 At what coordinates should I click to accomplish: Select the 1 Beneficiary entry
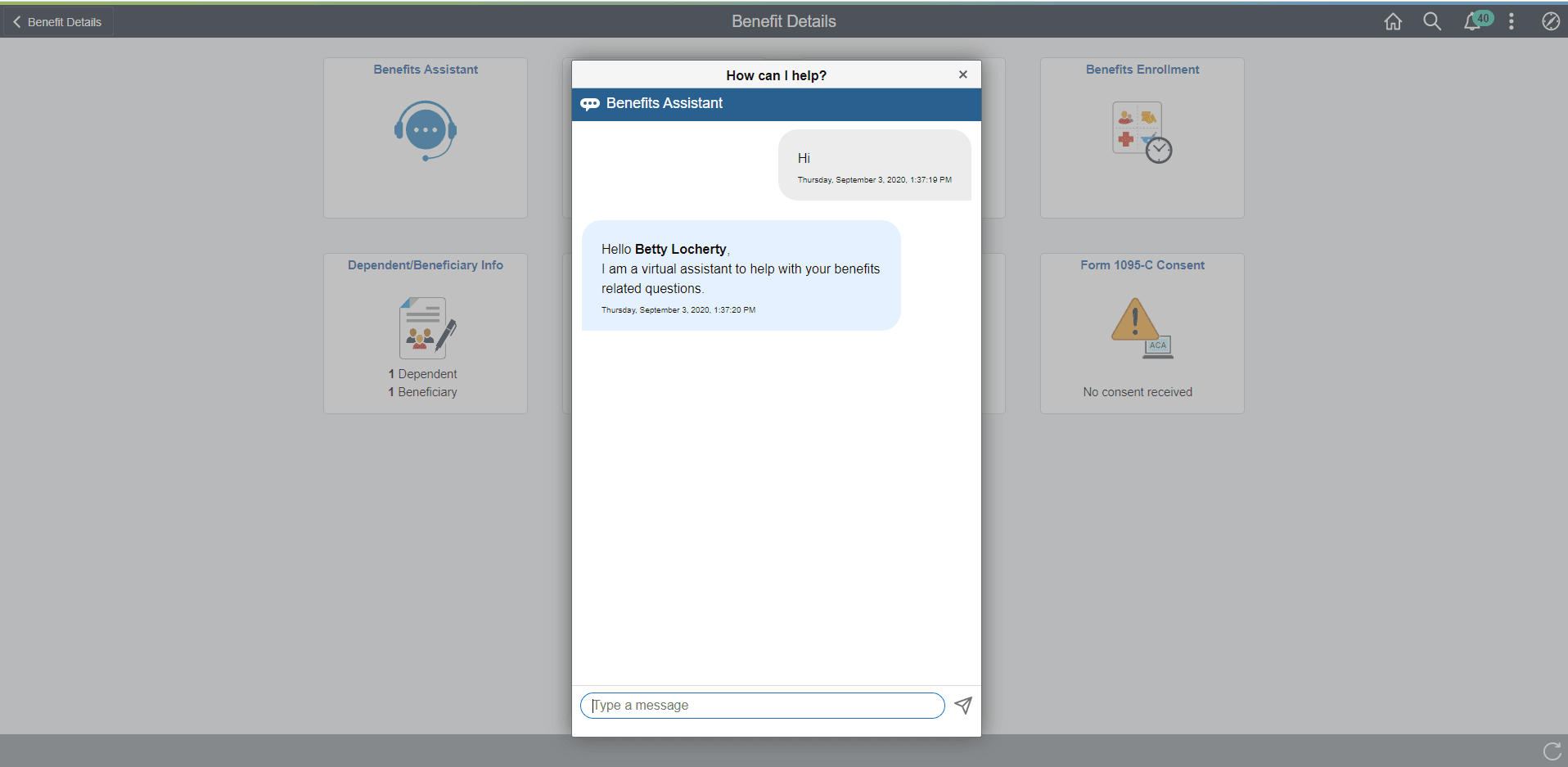tap(422, 392)
